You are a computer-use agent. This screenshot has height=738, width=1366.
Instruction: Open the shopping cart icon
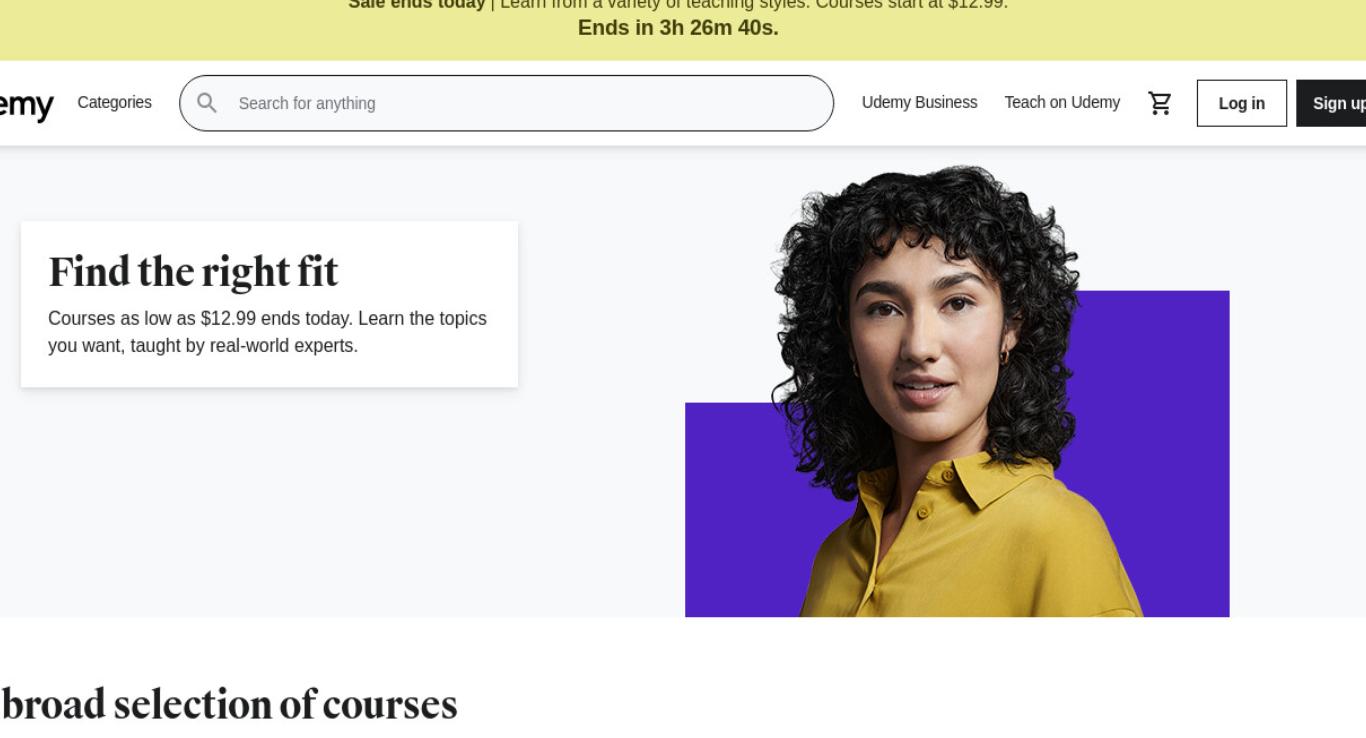click(1160, 103)
